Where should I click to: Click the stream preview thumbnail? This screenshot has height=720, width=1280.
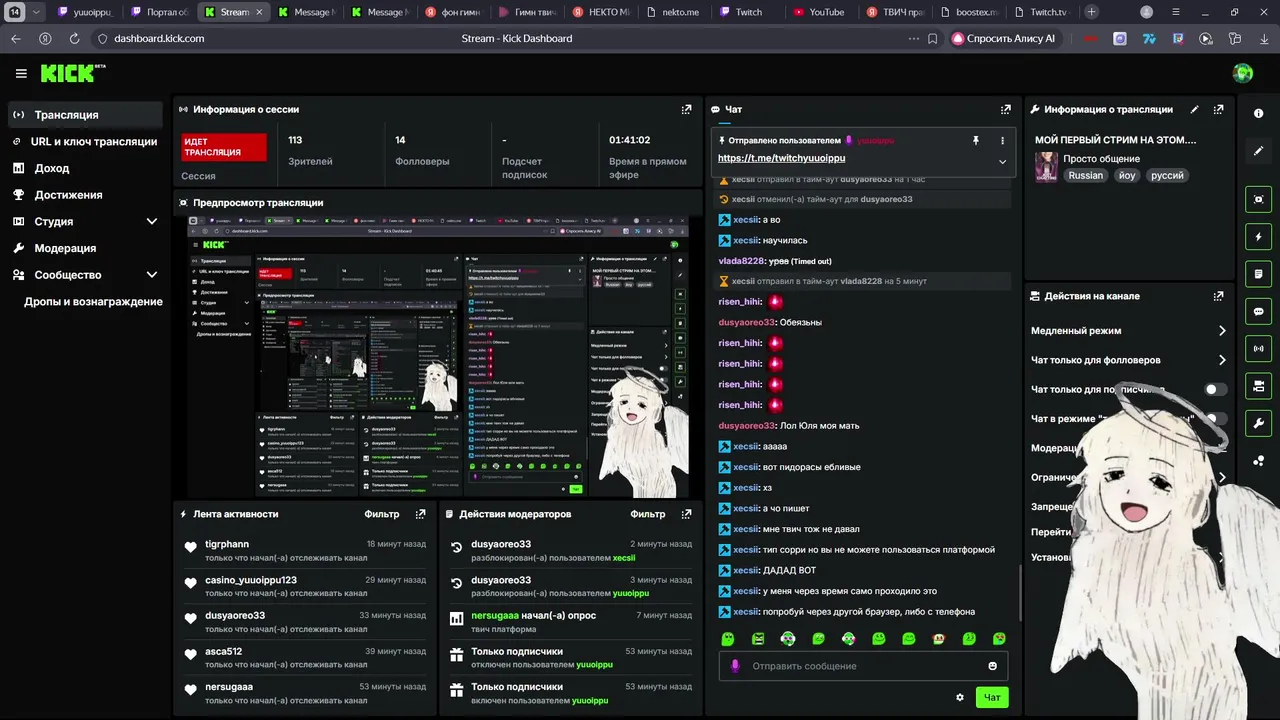[439, 356]
